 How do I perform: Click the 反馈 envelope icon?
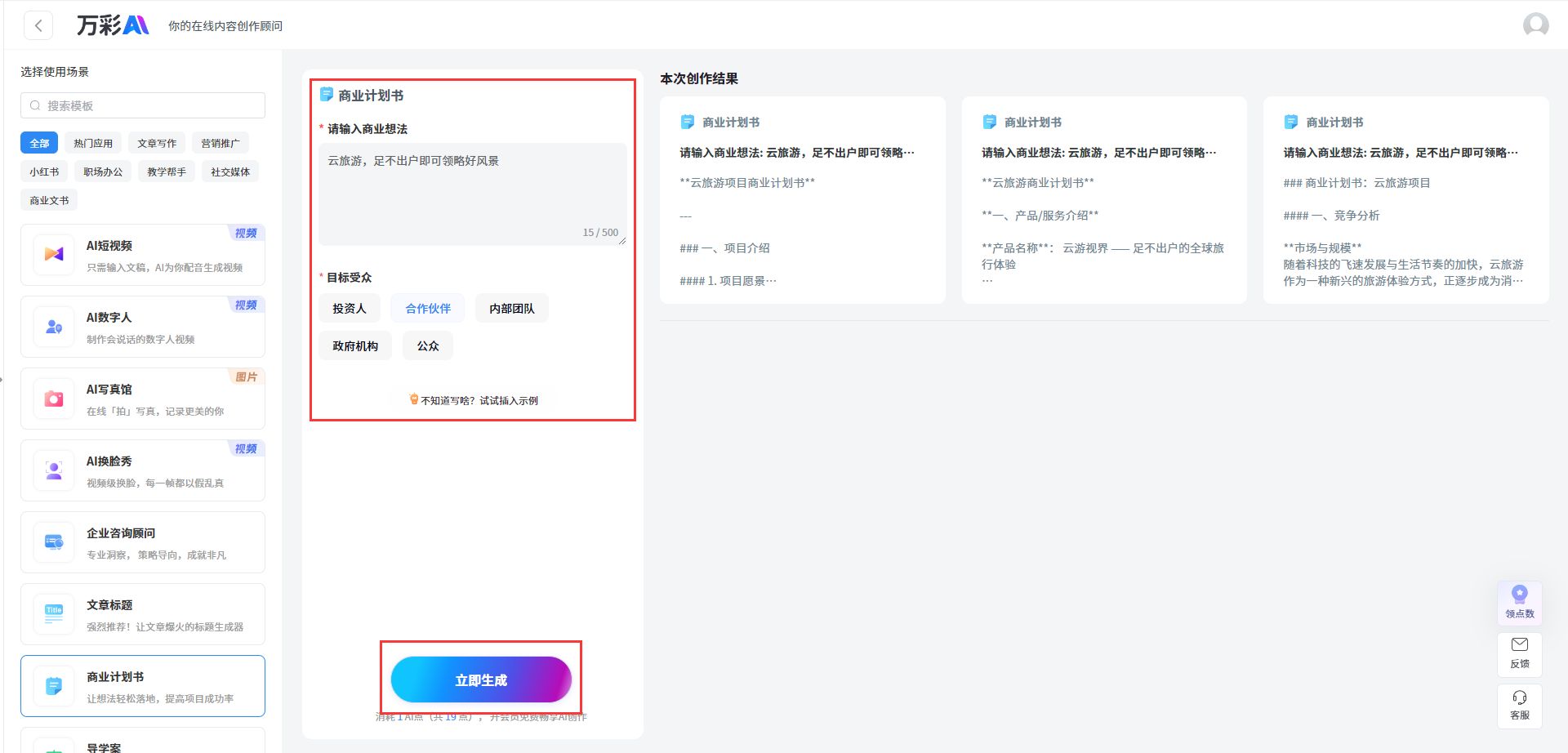(1520, 644)
